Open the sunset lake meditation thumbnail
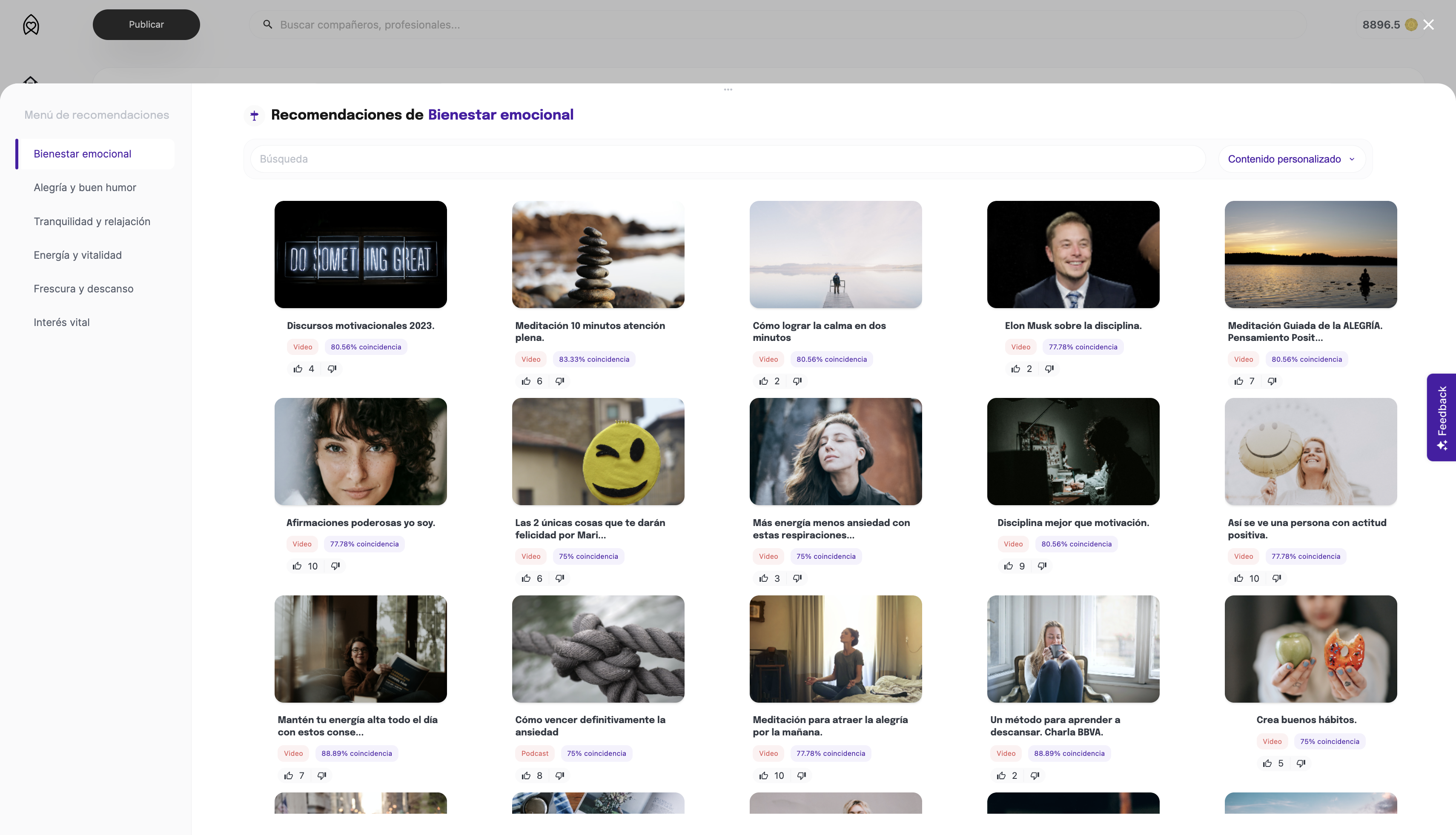The width and height of the screenshot is (1456, 835). 1310,254
